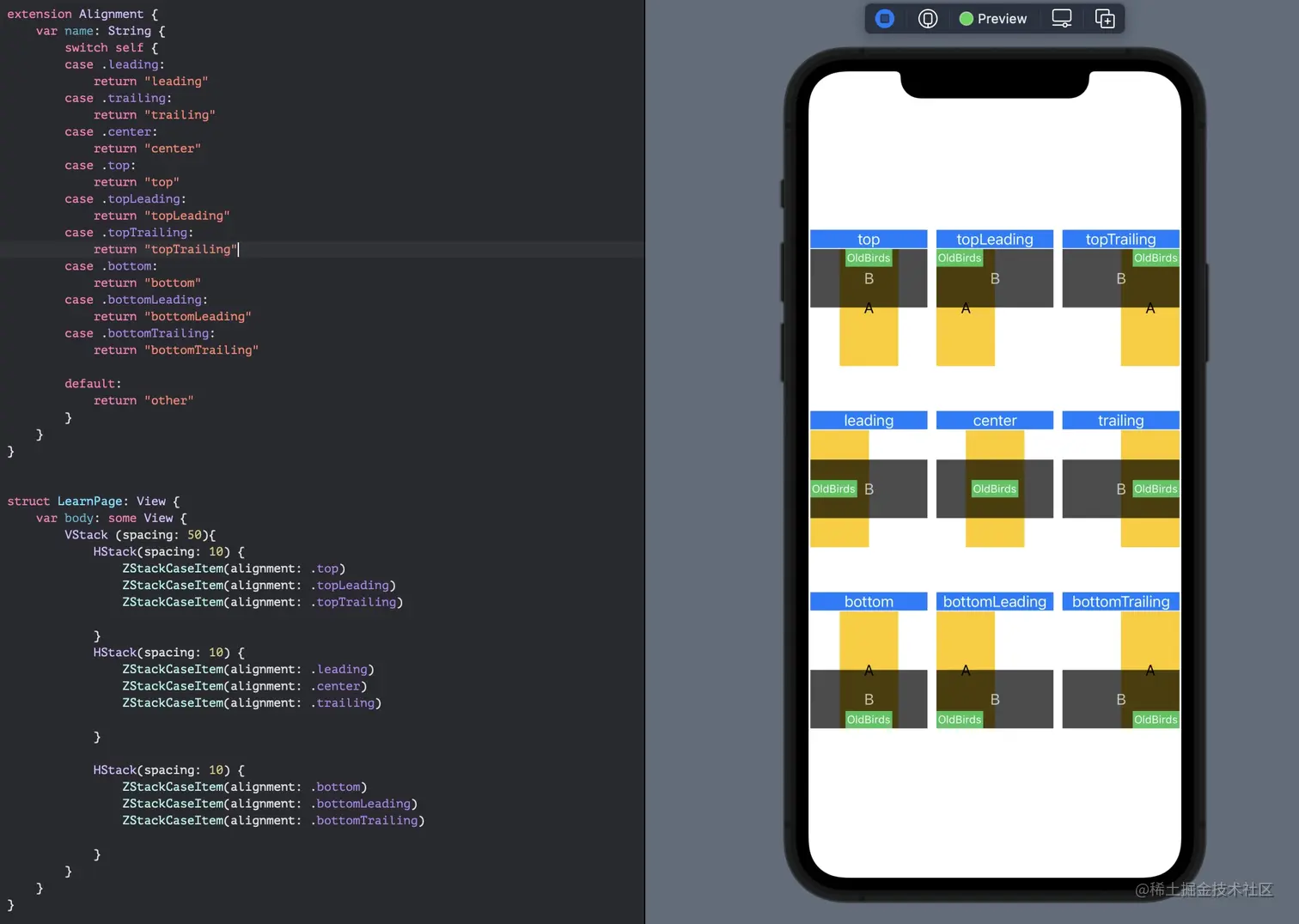Click the blue 'topLeading' label in preview
The width and height of the screenshot is (1299, 924).
pos(995,239)
